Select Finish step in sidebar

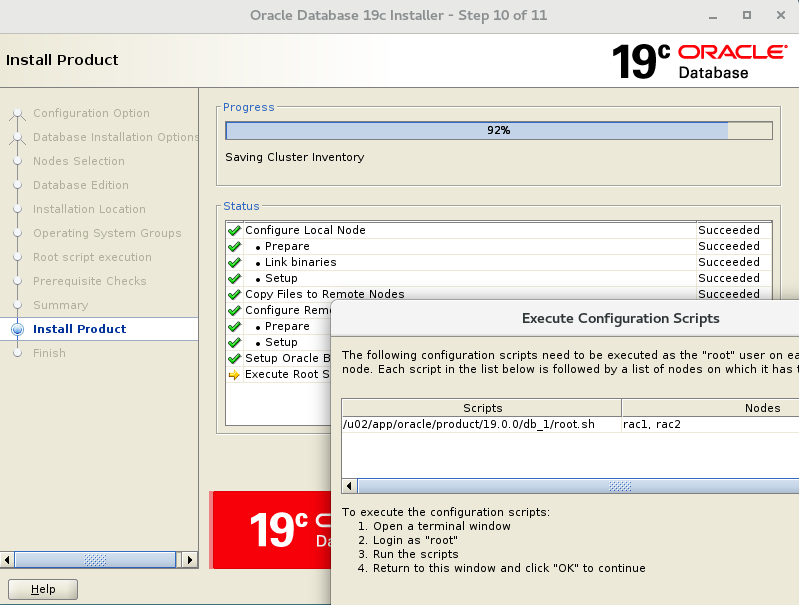point(49,353)
